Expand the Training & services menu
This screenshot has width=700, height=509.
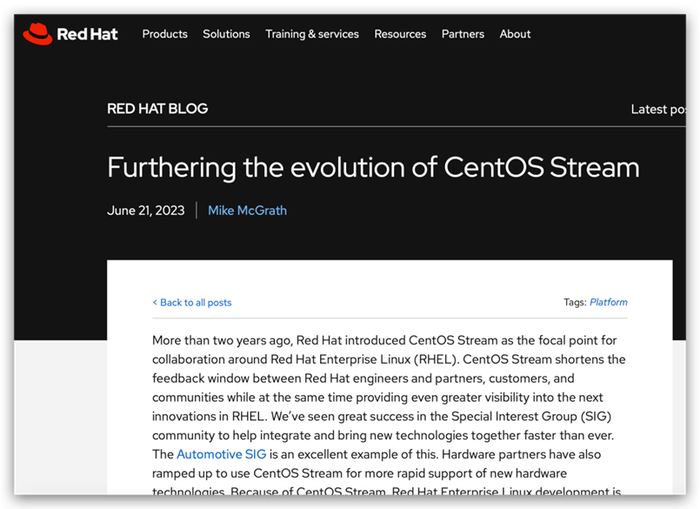312,34
